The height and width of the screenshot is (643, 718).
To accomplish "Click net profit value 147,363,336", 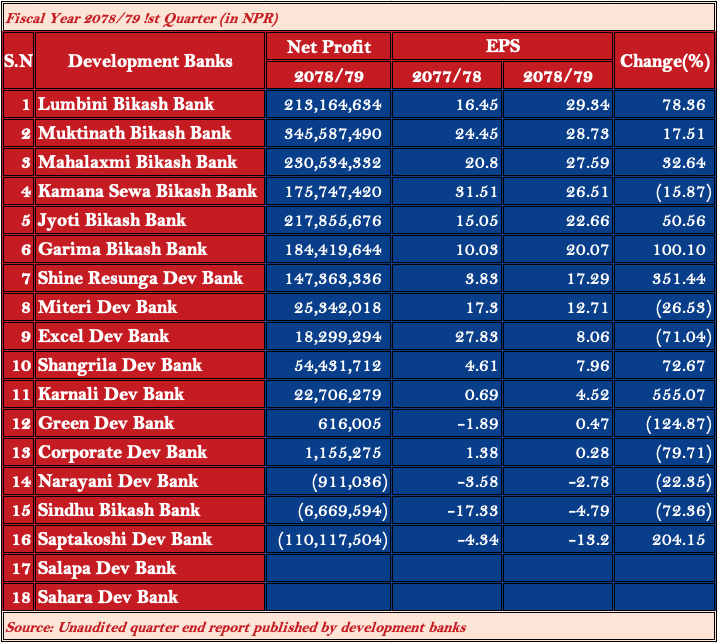I will [328, 278].
